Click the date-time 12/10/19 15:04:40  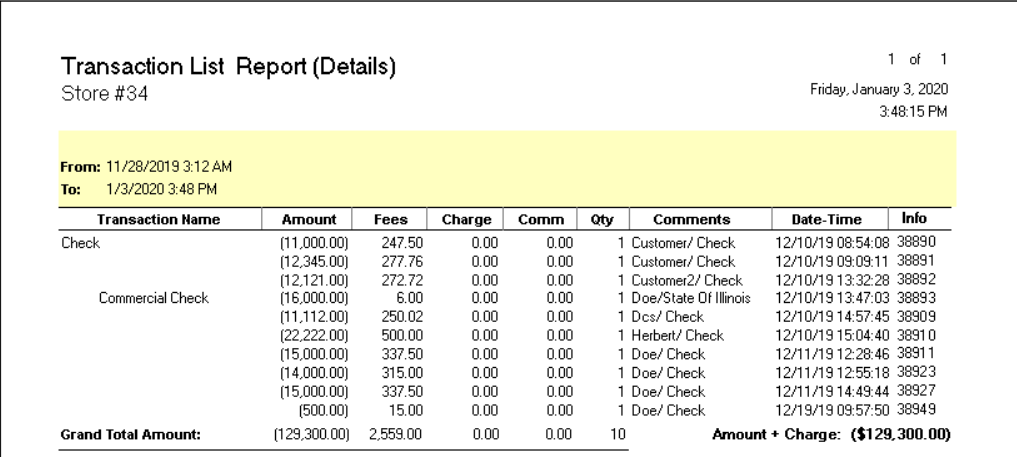(x=833, y=336)
